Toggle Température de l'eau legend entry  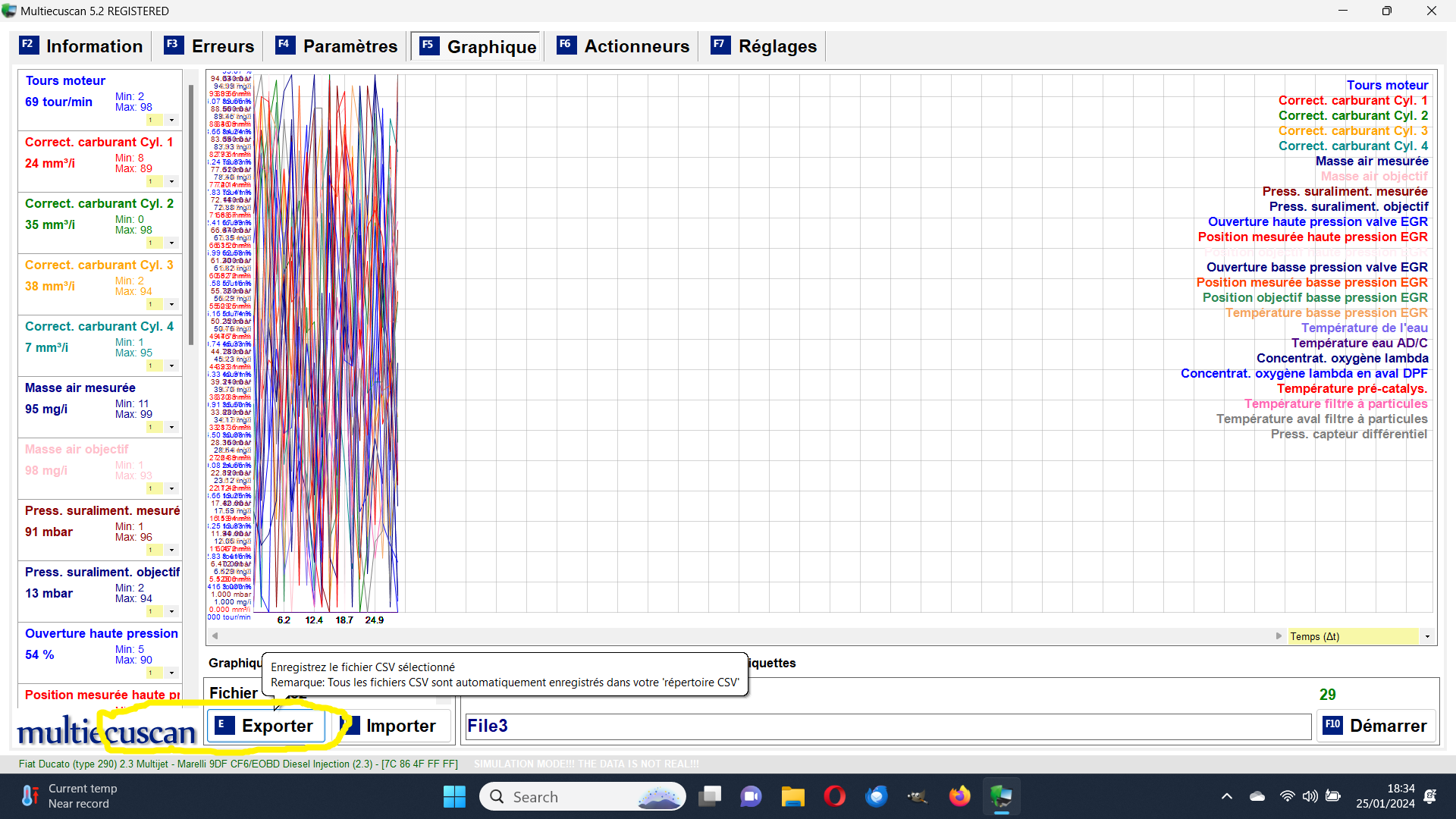click(x=1364, y=328)
